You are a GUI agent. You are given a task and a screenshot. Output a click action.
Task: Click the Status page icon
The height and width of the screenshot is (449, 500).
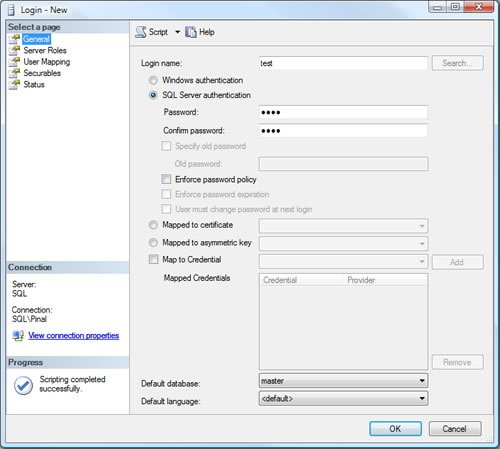point(14,84)
